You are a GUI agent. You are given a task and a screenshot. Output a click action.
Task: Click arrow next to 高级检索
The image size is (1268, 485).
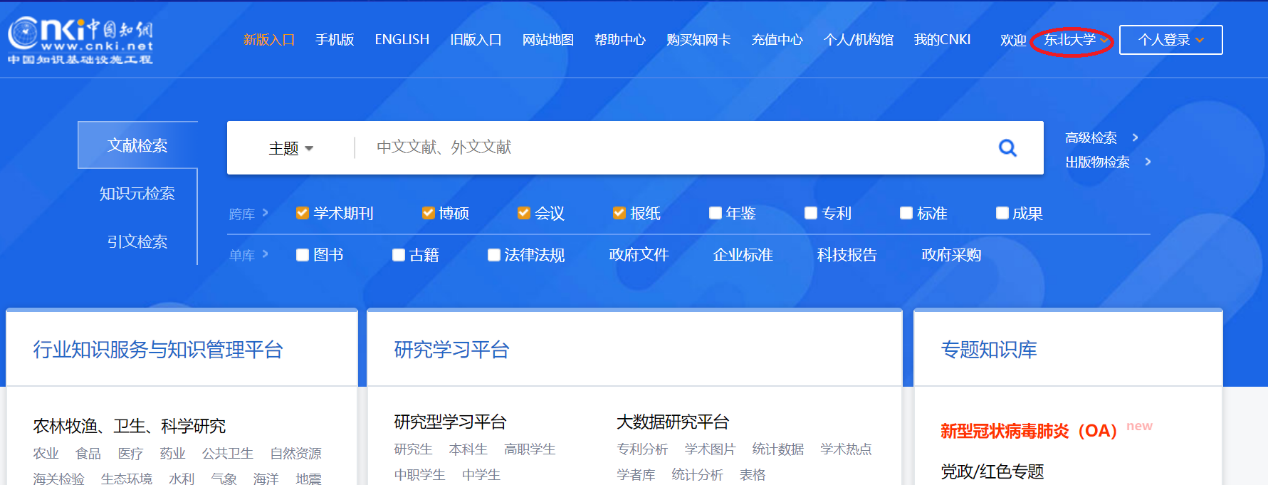point(1136,138)
